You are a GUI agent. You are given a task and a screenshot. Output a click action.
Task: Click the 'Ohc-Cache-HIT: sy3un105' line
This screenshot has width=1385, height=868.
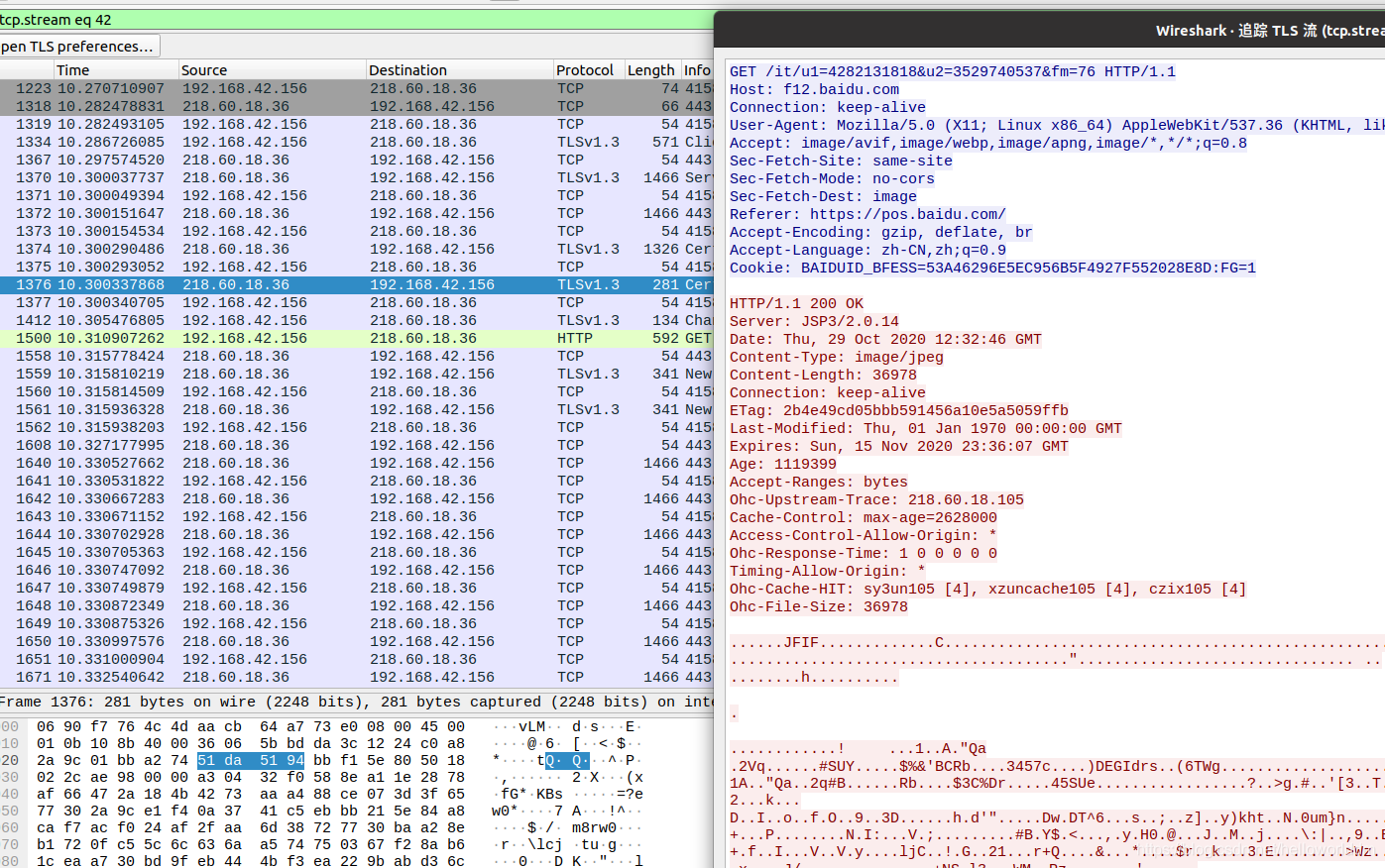988,589
